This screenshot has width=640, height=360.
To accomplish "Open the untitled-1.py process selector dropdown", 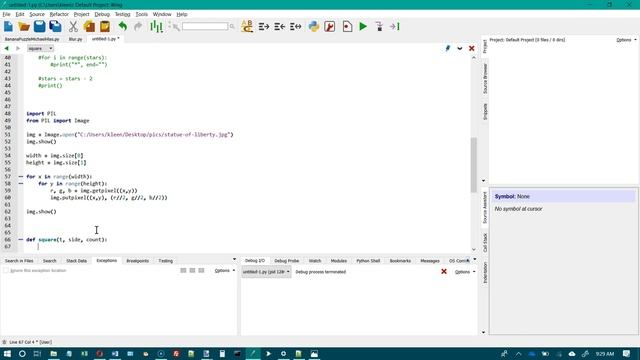I will click(x=266, y=272).
